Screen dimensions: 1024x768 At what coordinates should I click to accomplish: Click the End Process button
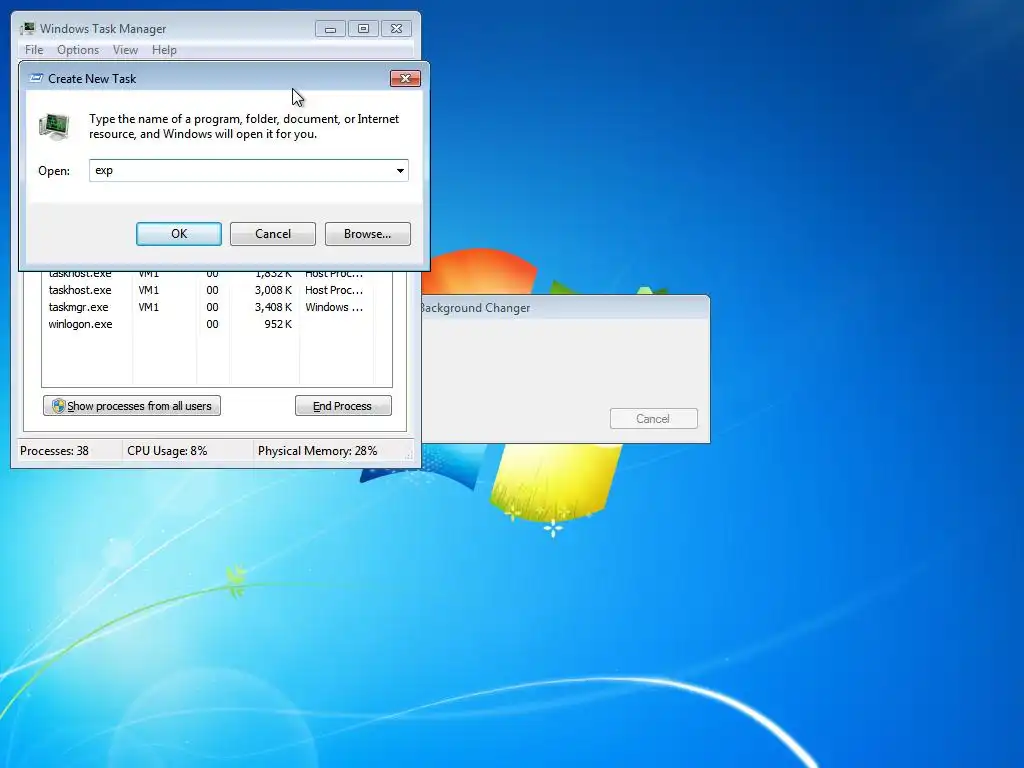(344, 406)
